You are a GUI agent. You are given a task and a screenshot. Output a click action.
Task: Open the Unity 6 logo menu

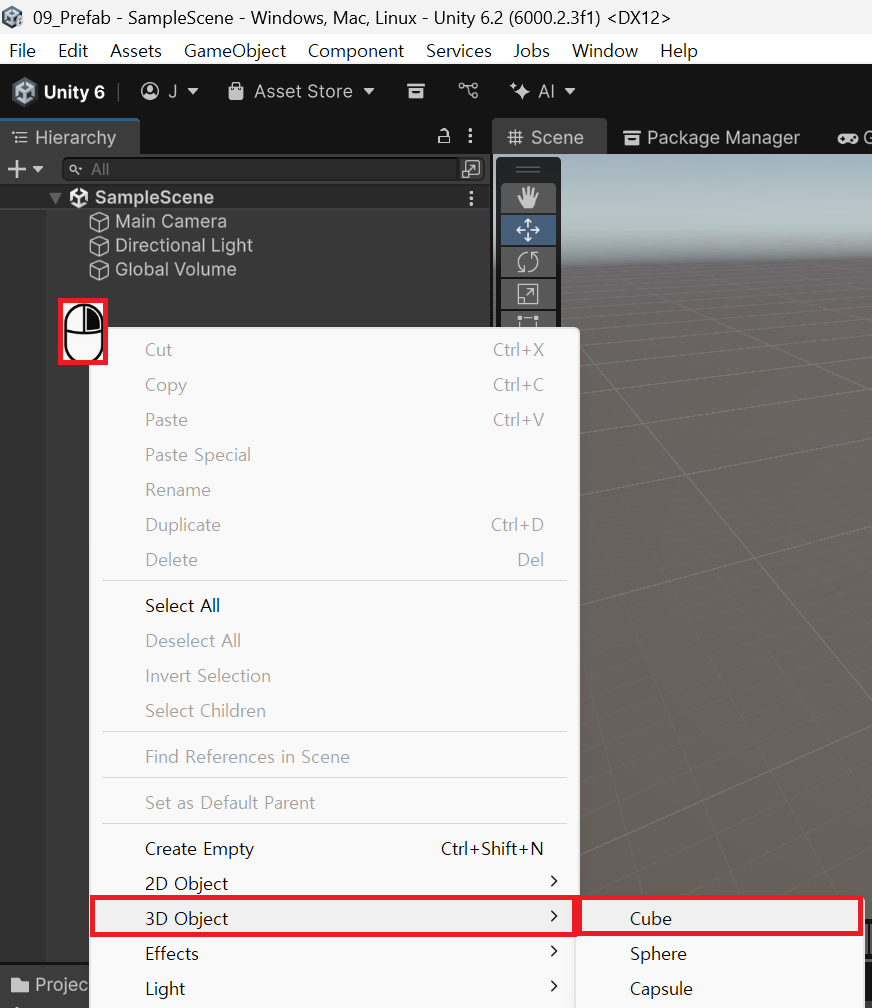pyautogui.click(x=59, y=92)
